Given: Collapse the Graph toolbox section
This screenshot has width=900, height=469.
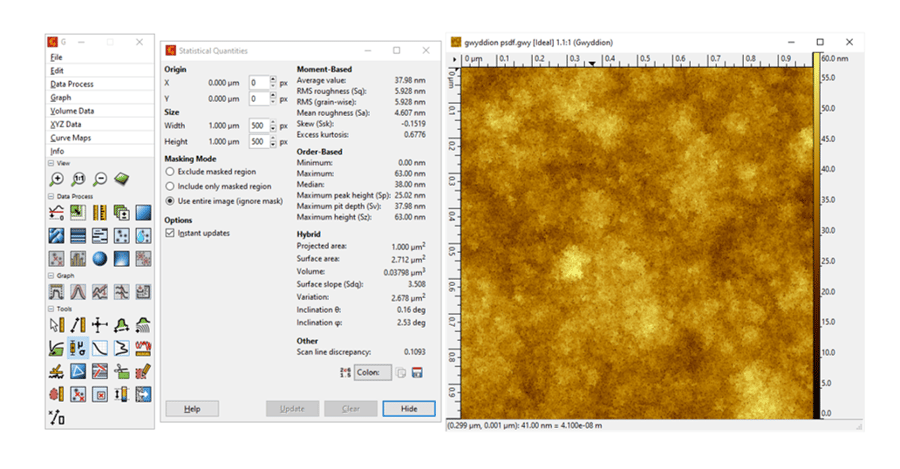Looking at the screenshot, I should tap(51, 276).
